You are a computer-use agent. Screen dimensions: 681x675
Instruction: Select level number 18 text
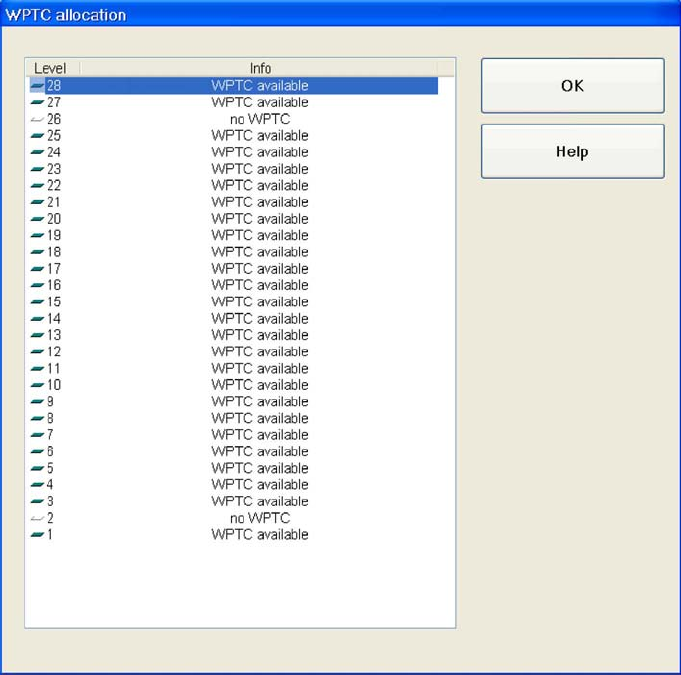click(54, 252)
